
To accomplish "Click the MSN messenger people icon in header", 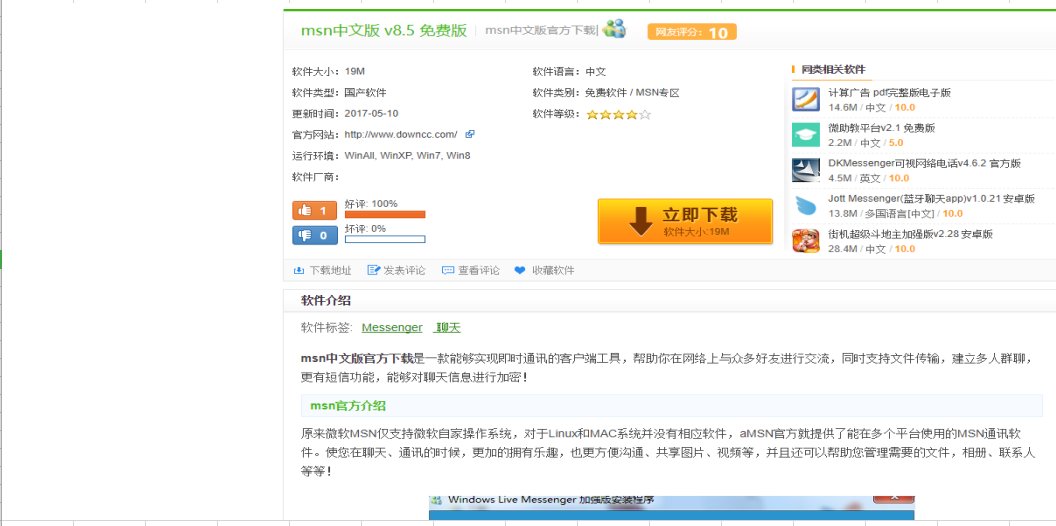I will pos(614,29).
